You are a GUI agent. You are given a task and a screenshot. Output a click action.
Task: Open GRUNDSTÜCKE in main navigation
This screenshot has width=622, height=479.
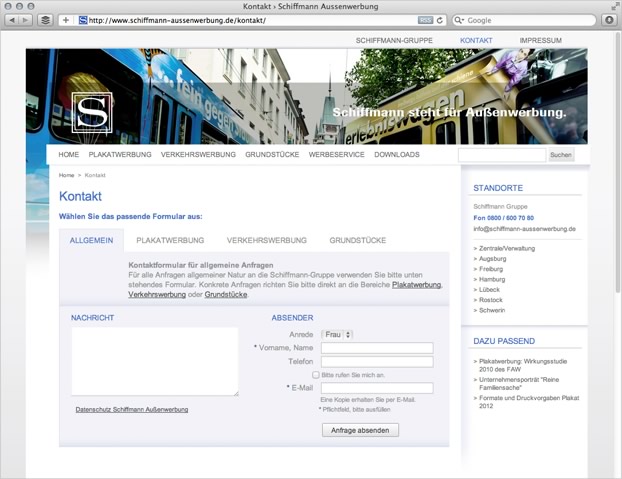click(272, 155)
